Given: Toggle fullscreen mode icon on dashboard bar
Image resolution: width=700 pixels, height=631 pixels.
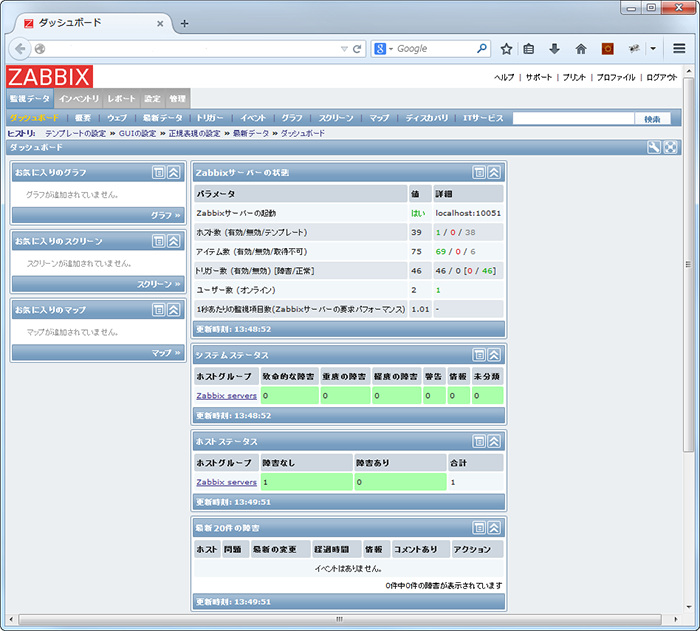Looking at the screenshot, I should pyautogui.click(x=671, y=147).
